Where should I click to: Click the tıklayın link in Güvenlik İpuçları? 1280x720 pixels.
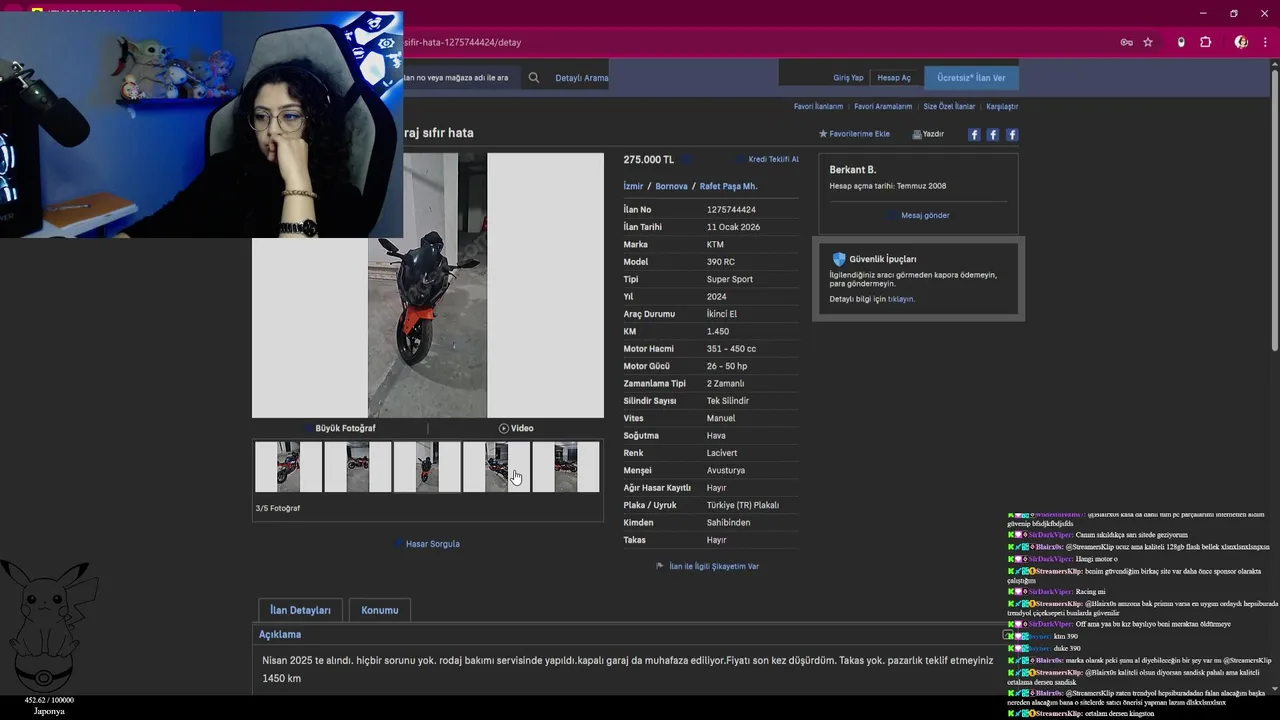(900, 299)
